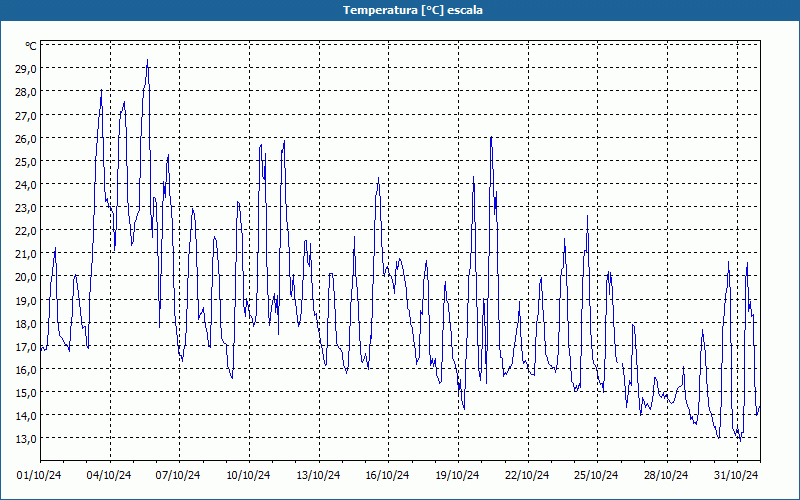
Task: Click the 07/10/24 date label
Action: pyautogui.click(x=178, y=475)
